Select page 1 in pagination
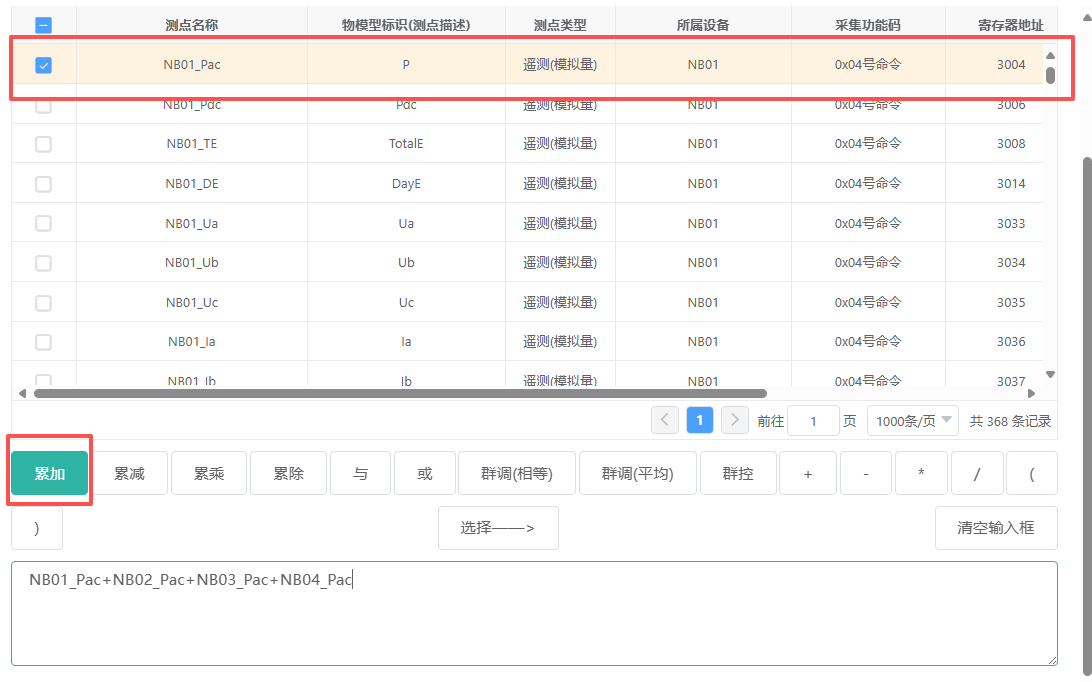This screenshot has height=682, width=1092. pyautogui.click(x=700, y=421)
